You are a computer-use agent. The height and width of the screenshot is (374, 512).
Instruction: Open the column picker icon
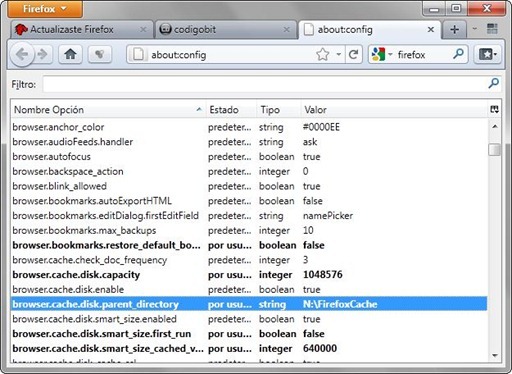pos(494,109)
